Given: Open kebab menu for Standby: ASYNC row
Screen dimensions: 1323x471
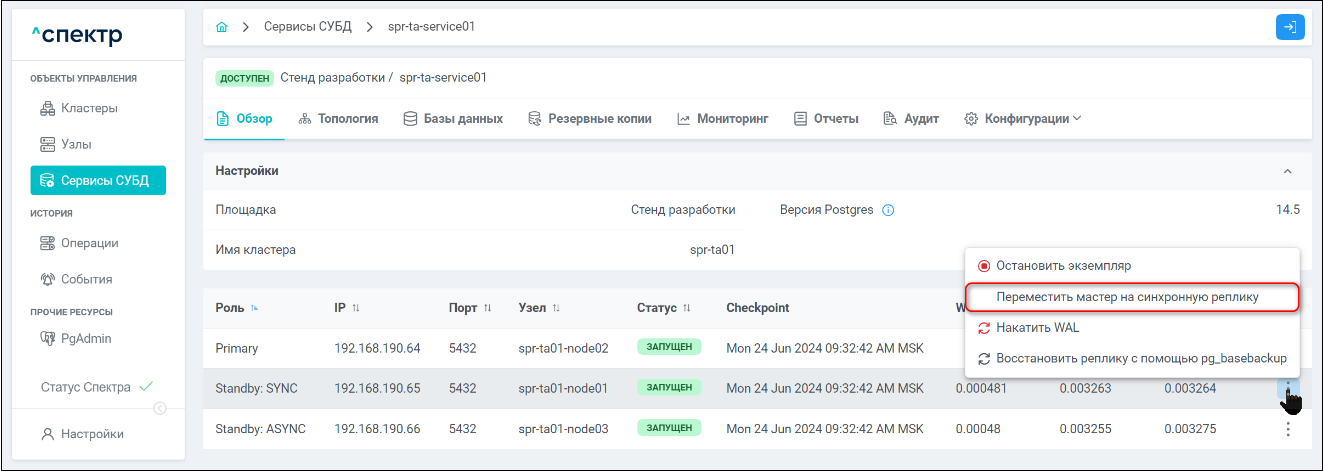Looking at the screenshot, I should pos(1288,429).
